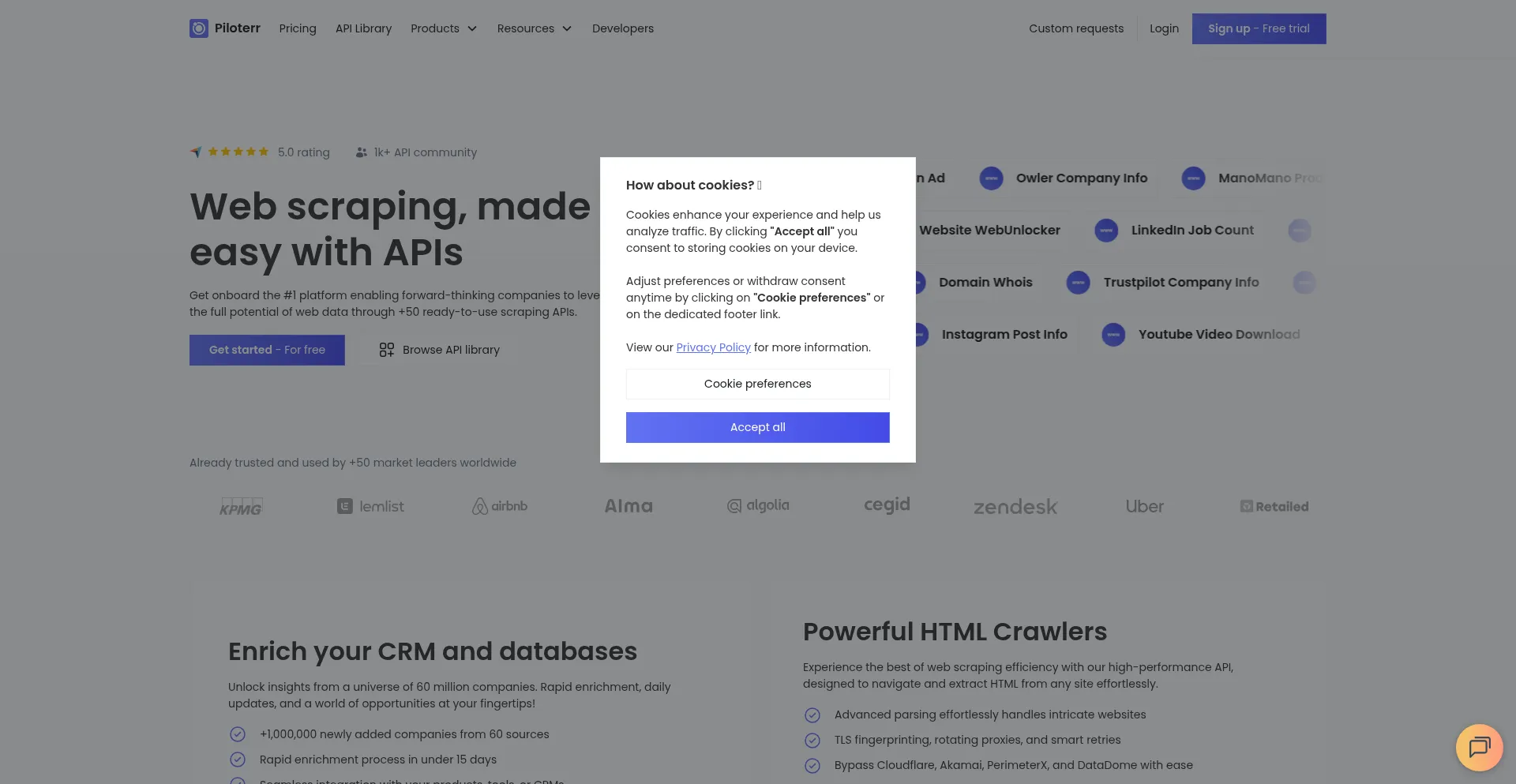Click the Login link
Image resolution: width=1516 pixels, height=784 pixels.
pyautogui.click(x=1164, y=28)
